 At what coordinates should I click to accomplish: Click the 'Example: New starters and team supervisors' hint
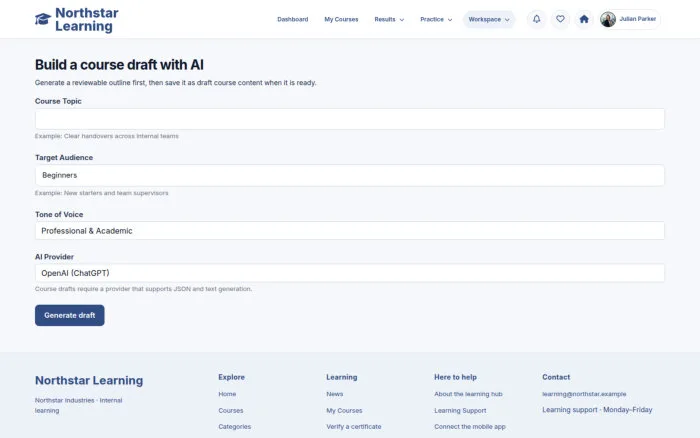click(x=102, y=193)
